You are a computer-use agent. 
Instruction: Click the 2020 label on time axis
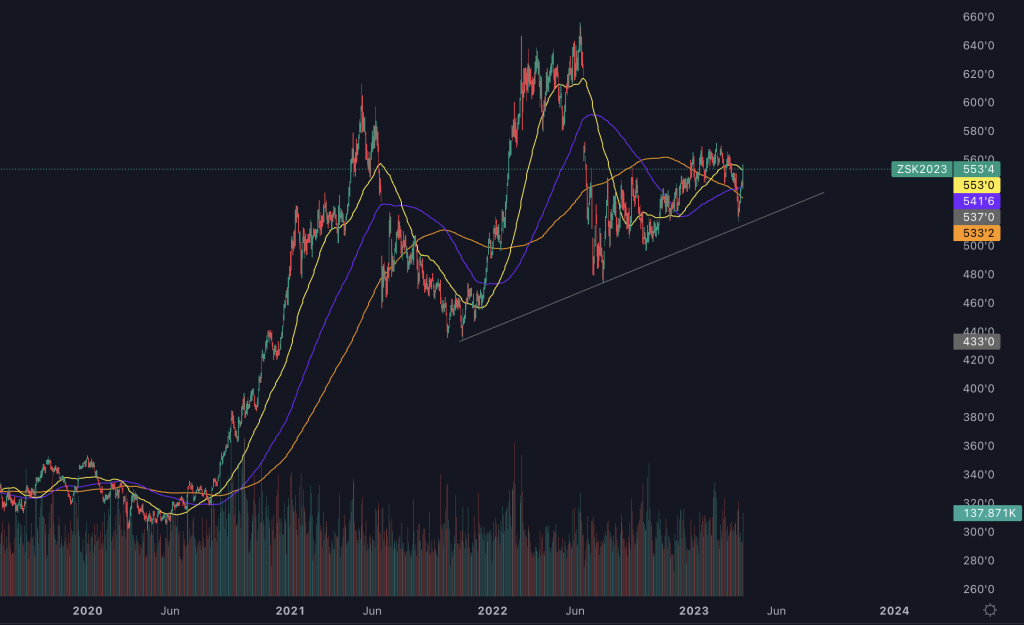[88, 610]
